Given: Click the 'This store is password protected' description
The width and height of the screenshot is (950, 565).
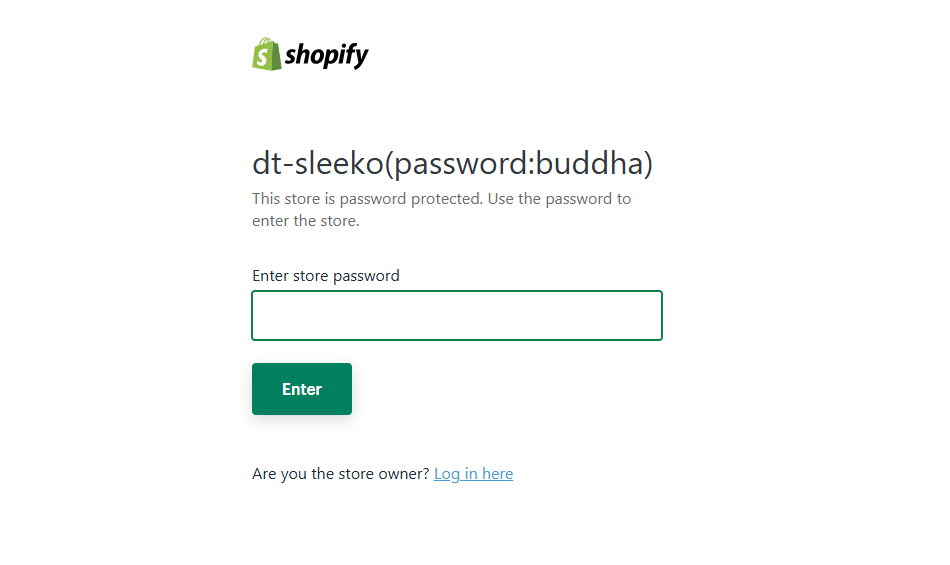Looking at the screenshot, I should tap(441, 210).
